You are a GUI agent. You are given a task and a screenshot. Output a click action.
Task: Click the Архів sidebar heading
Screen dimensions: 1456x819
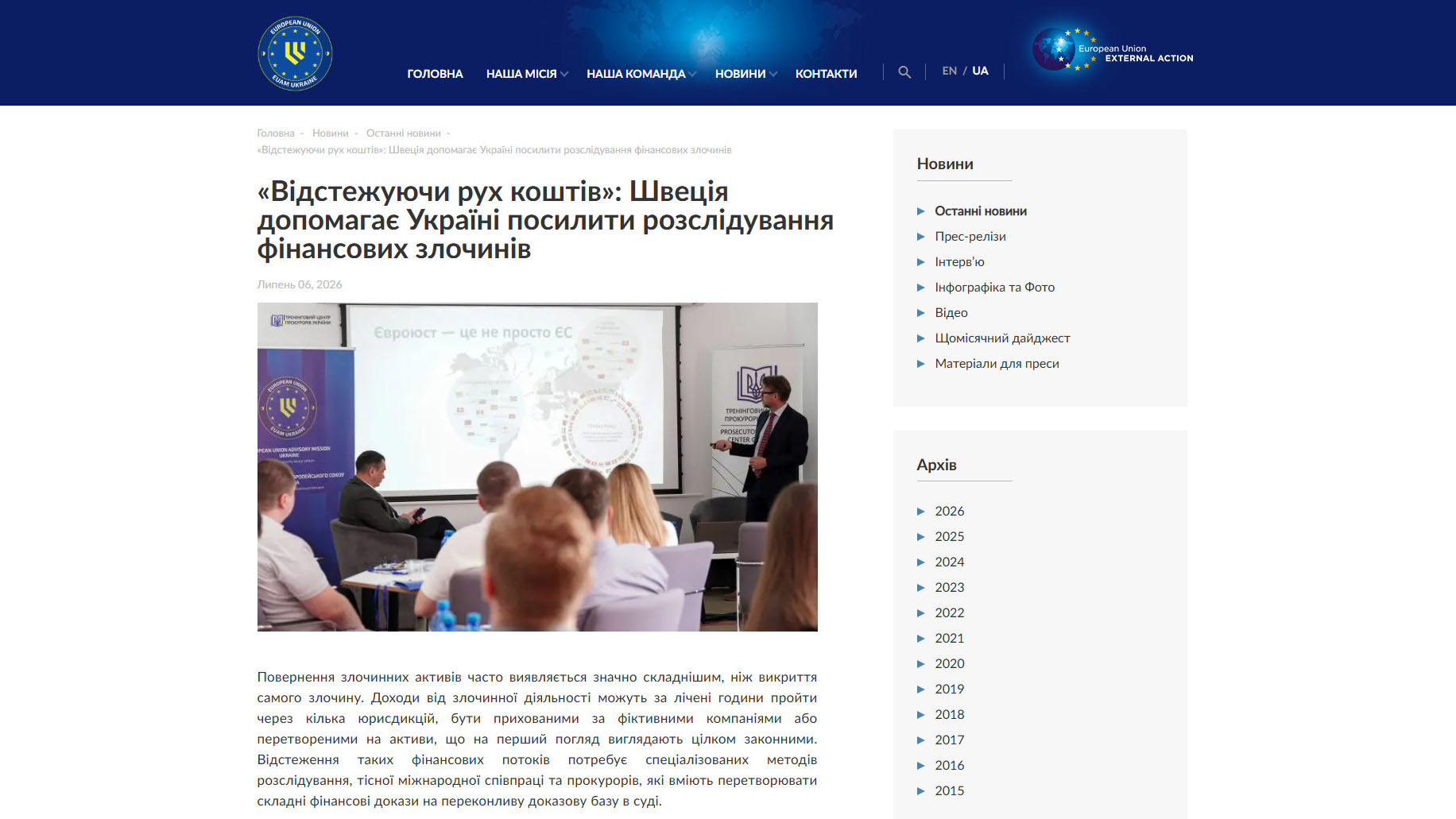pyautogui.click(x=936, y=465)
